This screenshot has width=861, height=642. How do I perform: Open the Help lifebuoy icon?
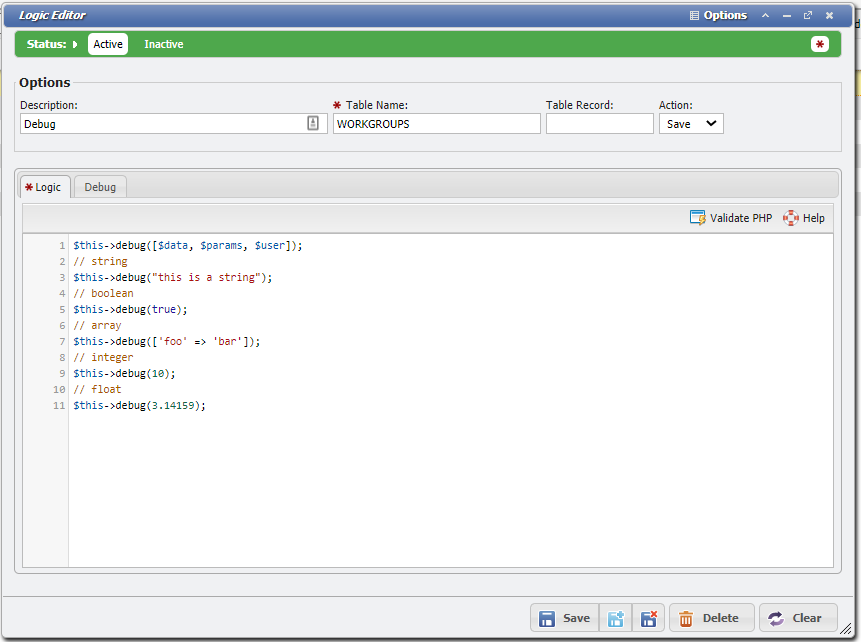(791, 218)
